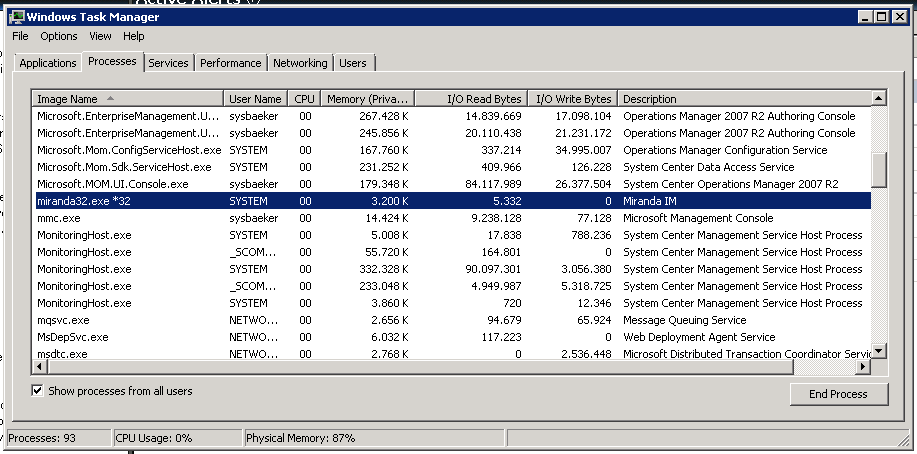
Task: Select the mmc.exe process
Action: [453, 218]
